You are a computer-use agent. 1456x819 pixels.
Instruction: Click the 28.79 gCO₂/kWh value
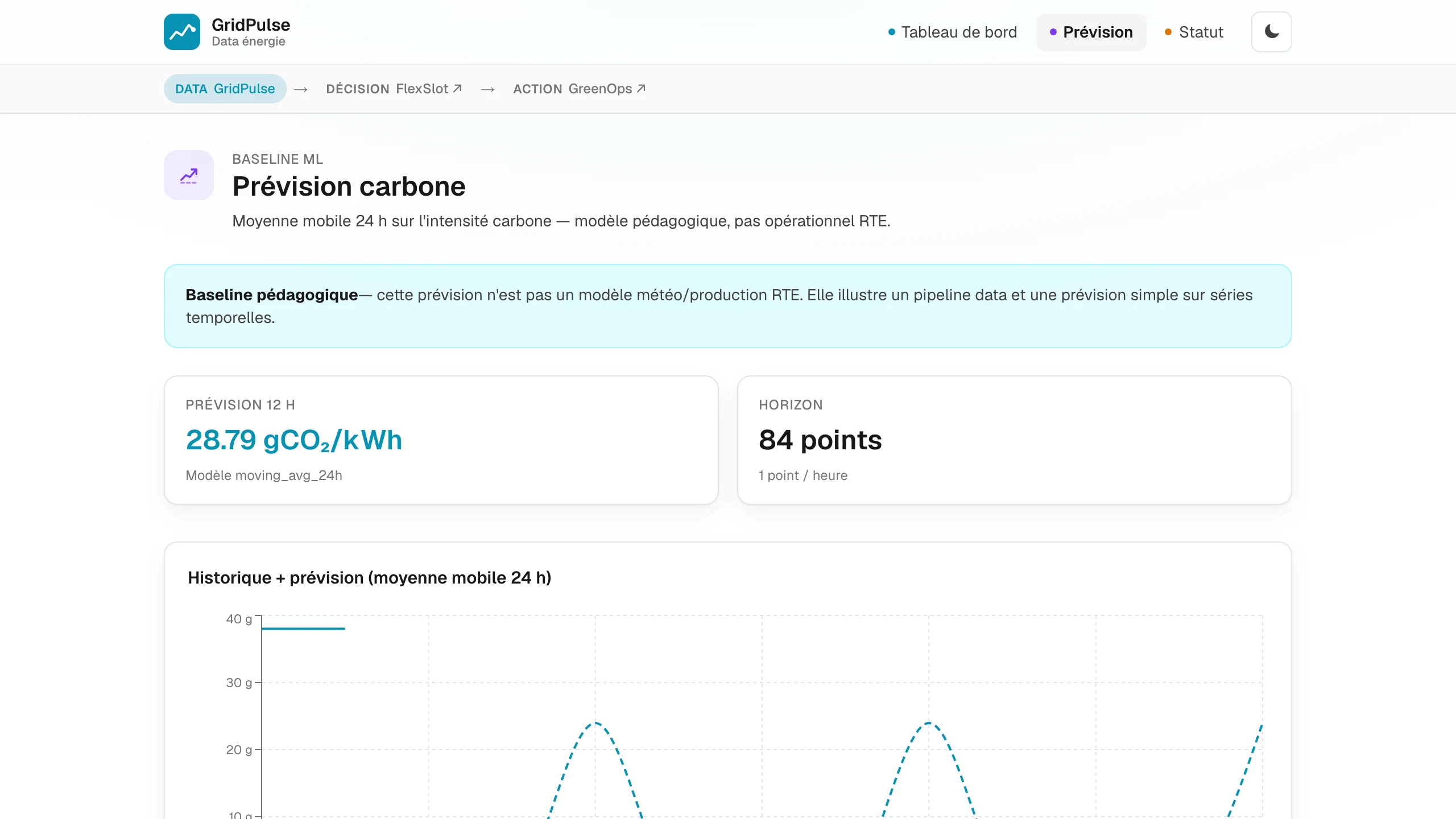(x=293, y=440)
